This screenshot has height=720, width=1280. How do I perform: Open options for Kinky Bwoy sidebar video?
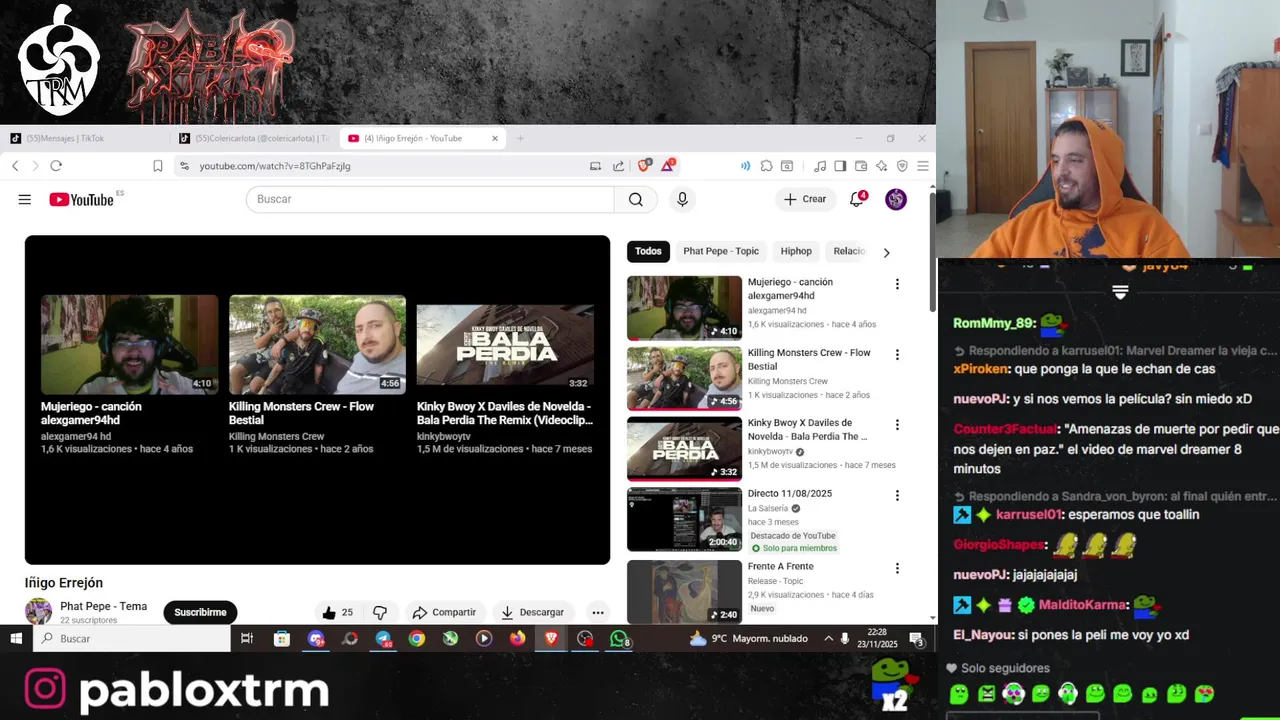coord(897,424)
